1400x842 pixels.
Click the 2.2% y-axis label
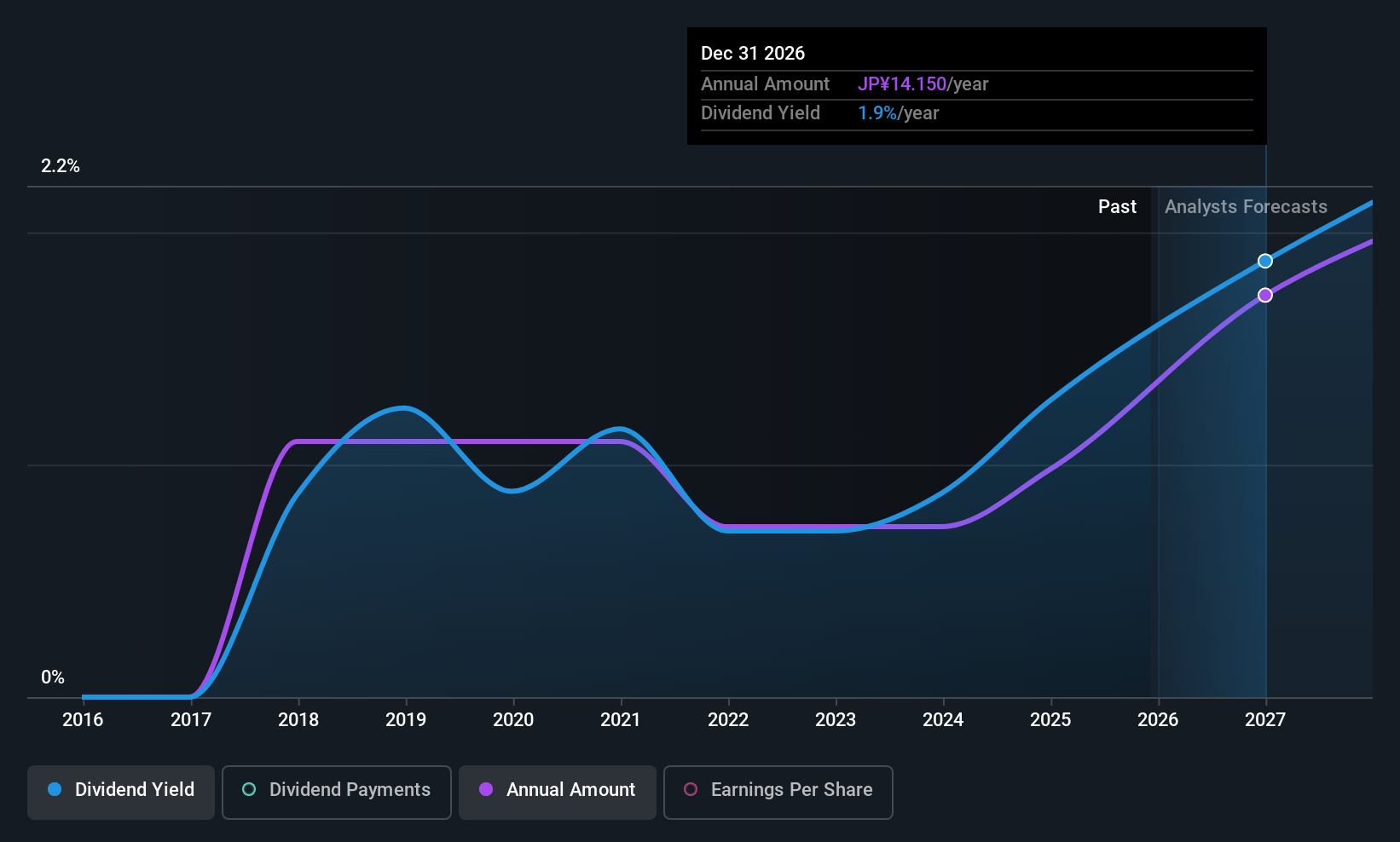click(x=61, y=166)
